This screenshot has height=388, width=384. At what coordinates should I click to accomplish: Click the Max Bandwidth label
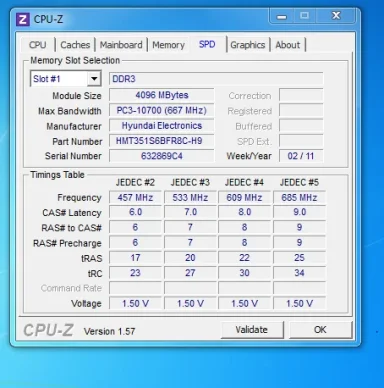(x=70, y=111)
